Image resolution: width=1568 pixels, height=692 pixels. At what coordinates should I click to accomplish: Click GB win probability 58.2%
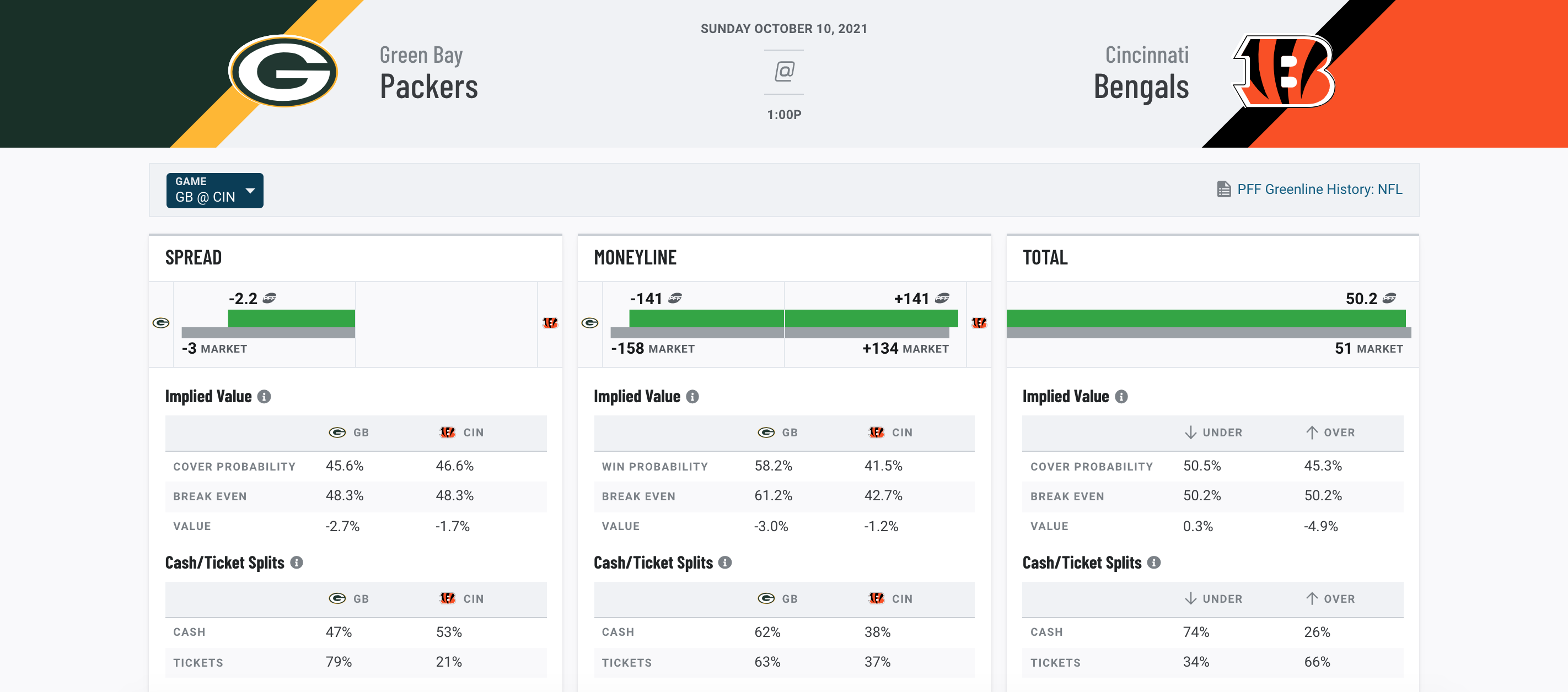pos(773,466)
